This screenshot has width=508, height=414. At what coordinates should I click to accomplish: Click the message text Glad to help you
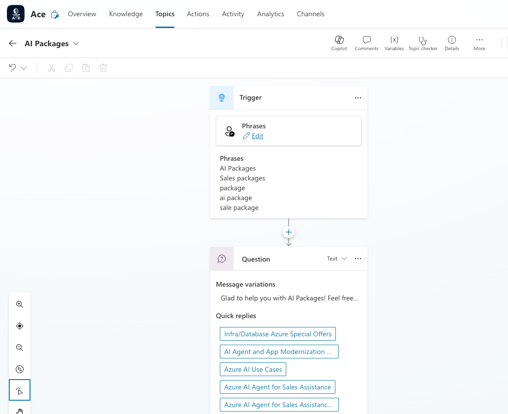(289, 298)
